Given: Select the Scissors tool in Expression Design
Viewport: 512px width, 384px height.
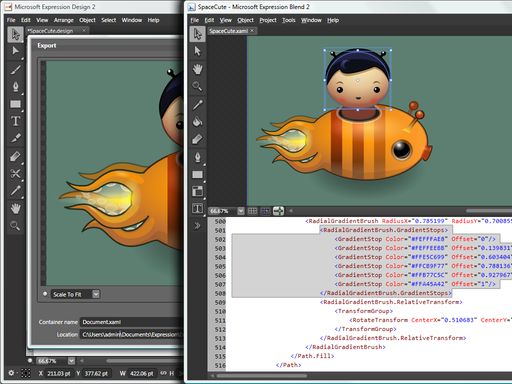Looking at the screenshot, I should 15,173.
